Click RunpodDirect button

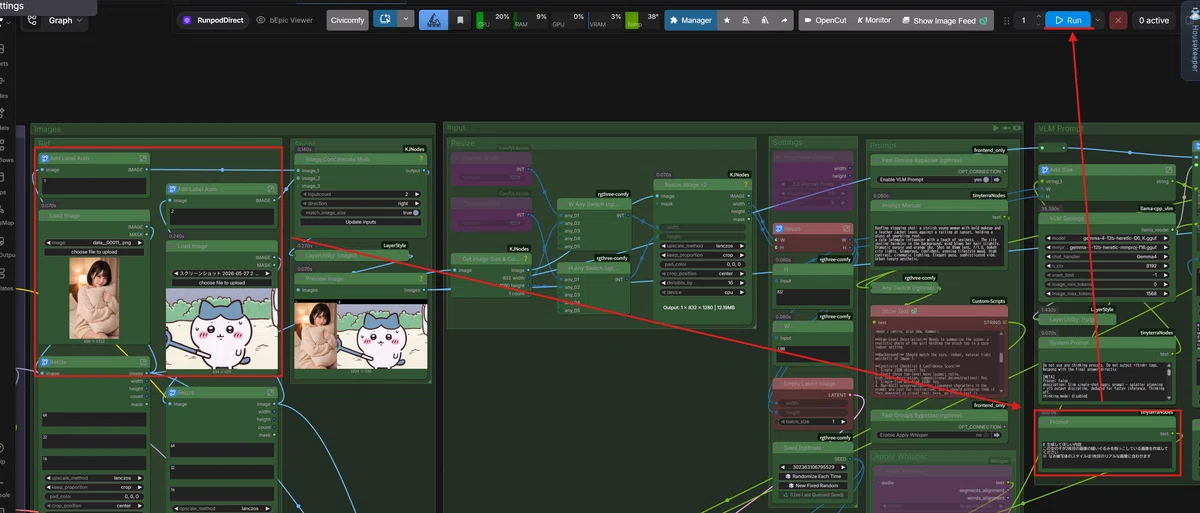[212, 19]
